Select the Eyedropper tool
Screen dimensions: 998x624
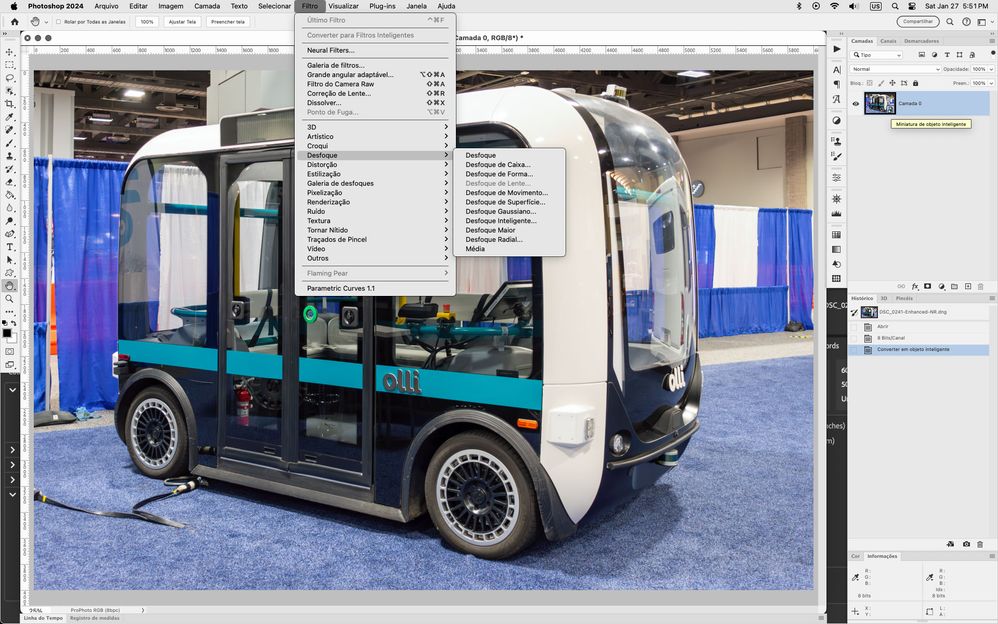pos(9,117)
